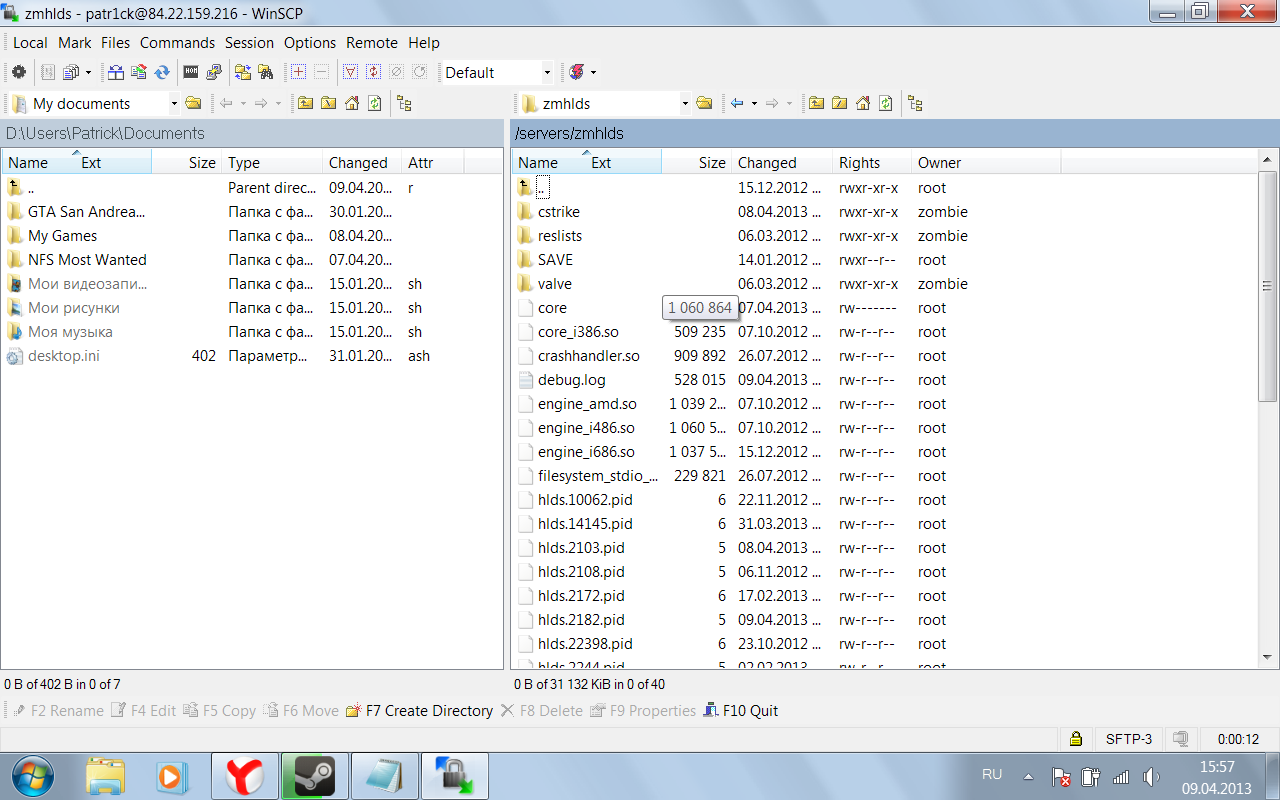Go to home directory in remote panel
Image resolution: width=1280 pixels, height=800 pixels.
pos(863,103)
